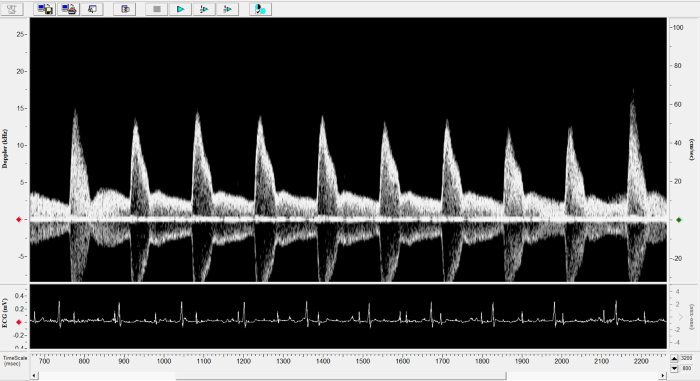Click the horizontal scrollbar thumb
The height and width of the screenshot is (381, 700).
click(x=341, y=376)
